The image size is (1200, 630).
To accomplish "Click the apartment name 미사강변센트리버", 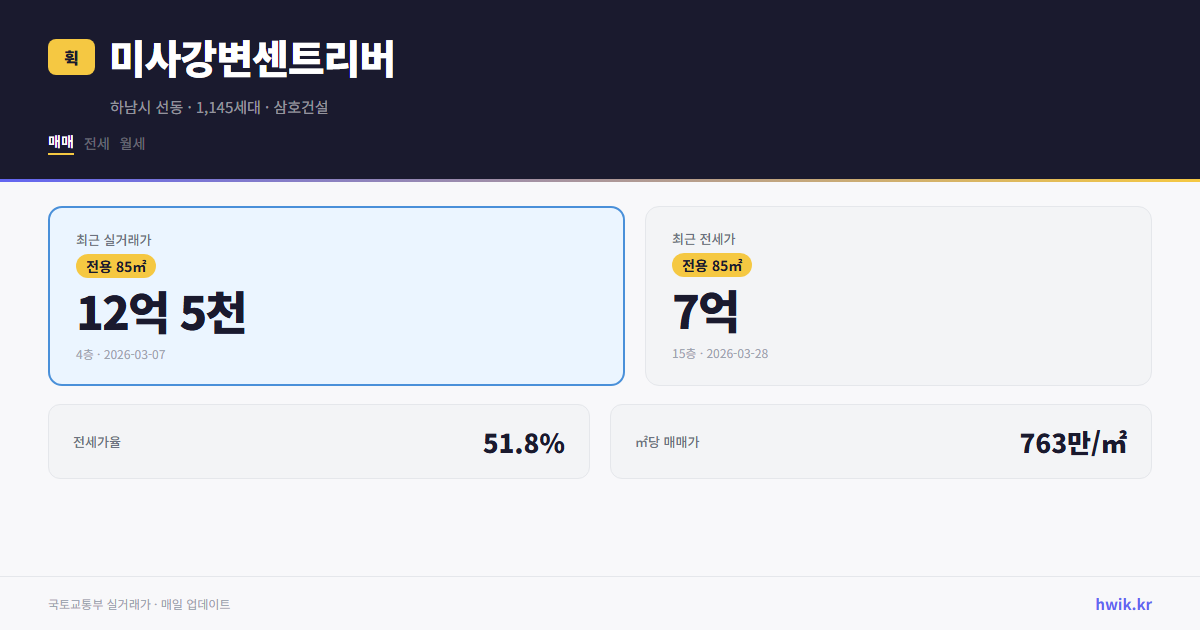I will [253, 60].
